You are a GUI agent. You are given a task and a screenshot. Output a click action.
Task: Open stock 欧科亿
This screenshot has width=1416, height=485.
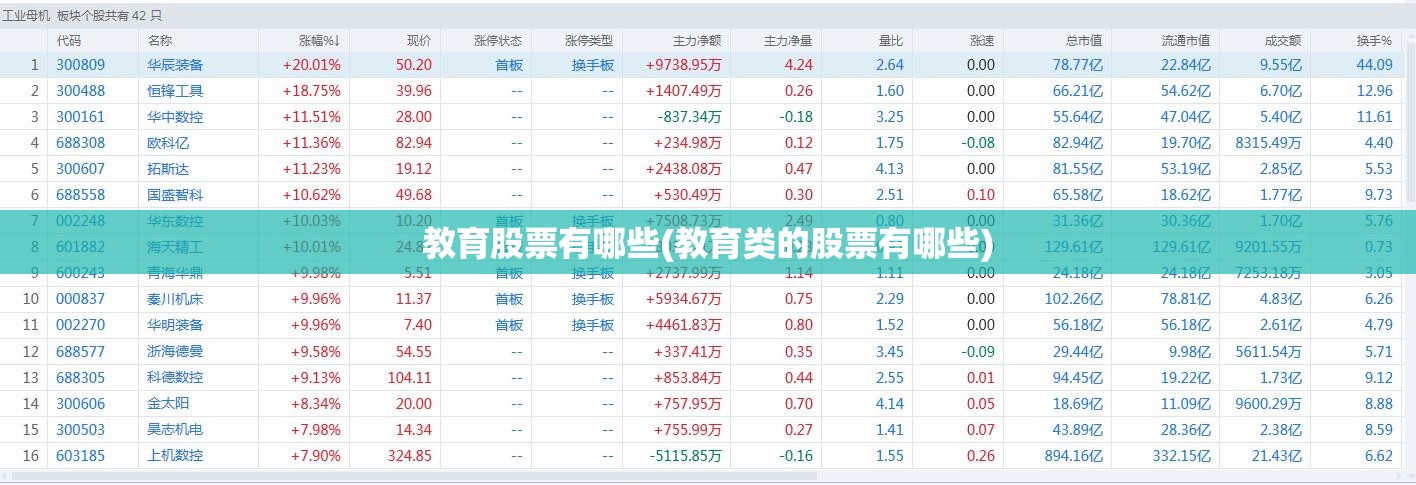(x=168, y=142)
